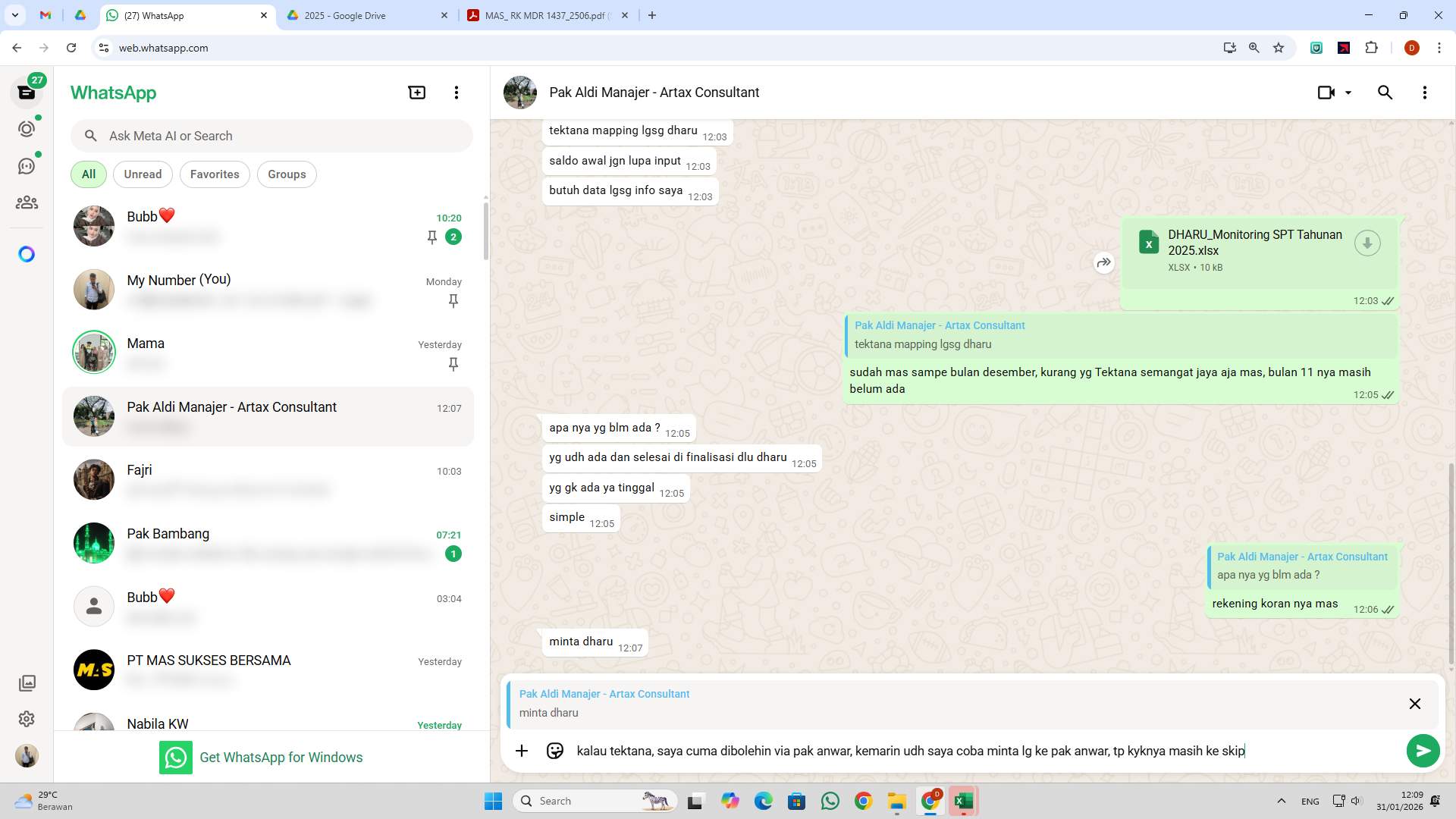Open main WhatsApp menu above chat list

(x=456, y=93)
